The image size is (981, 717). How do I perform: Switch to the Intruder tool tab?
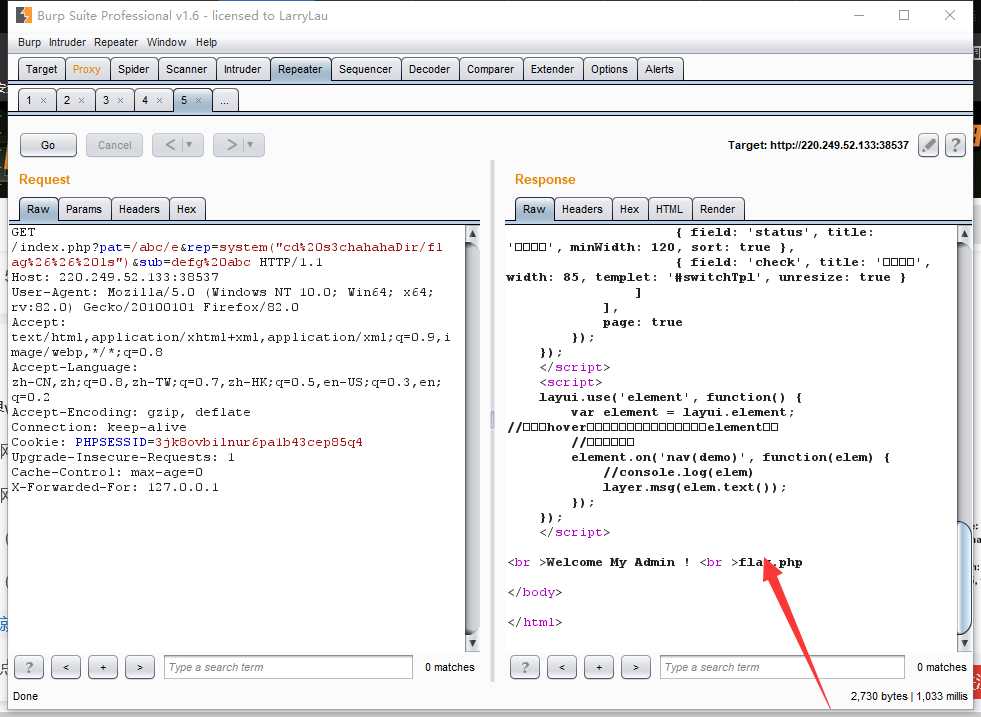point(242,69)
